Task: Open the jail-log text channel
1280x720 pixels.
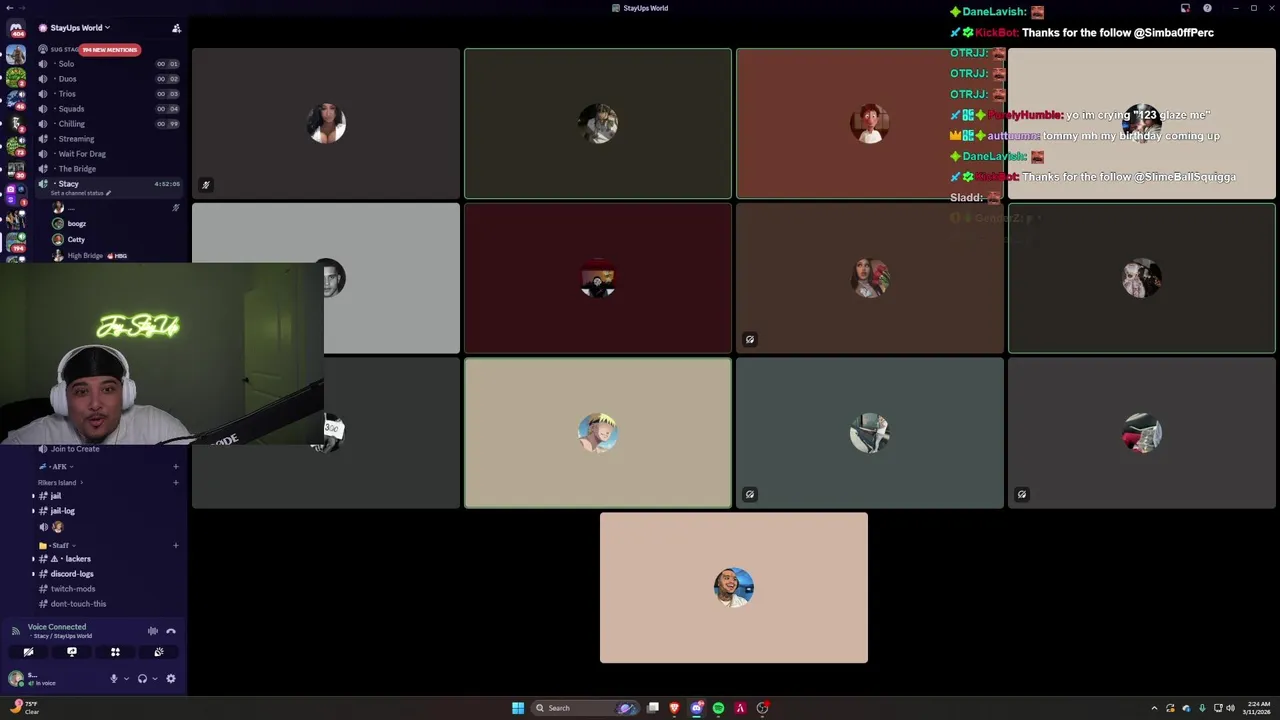Action: (x=110, y=511)
